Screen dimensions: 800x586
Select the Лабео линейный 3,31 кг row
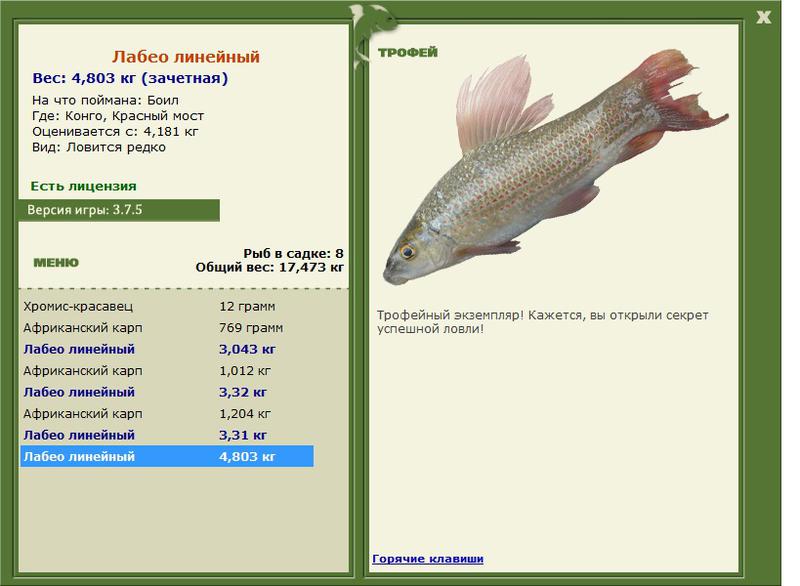(167, 435)
